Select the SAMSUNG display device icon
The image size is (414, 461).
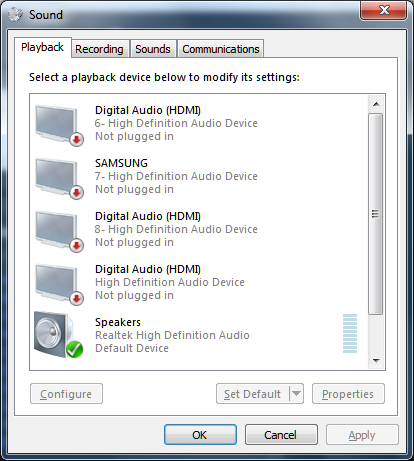point(59,178)
